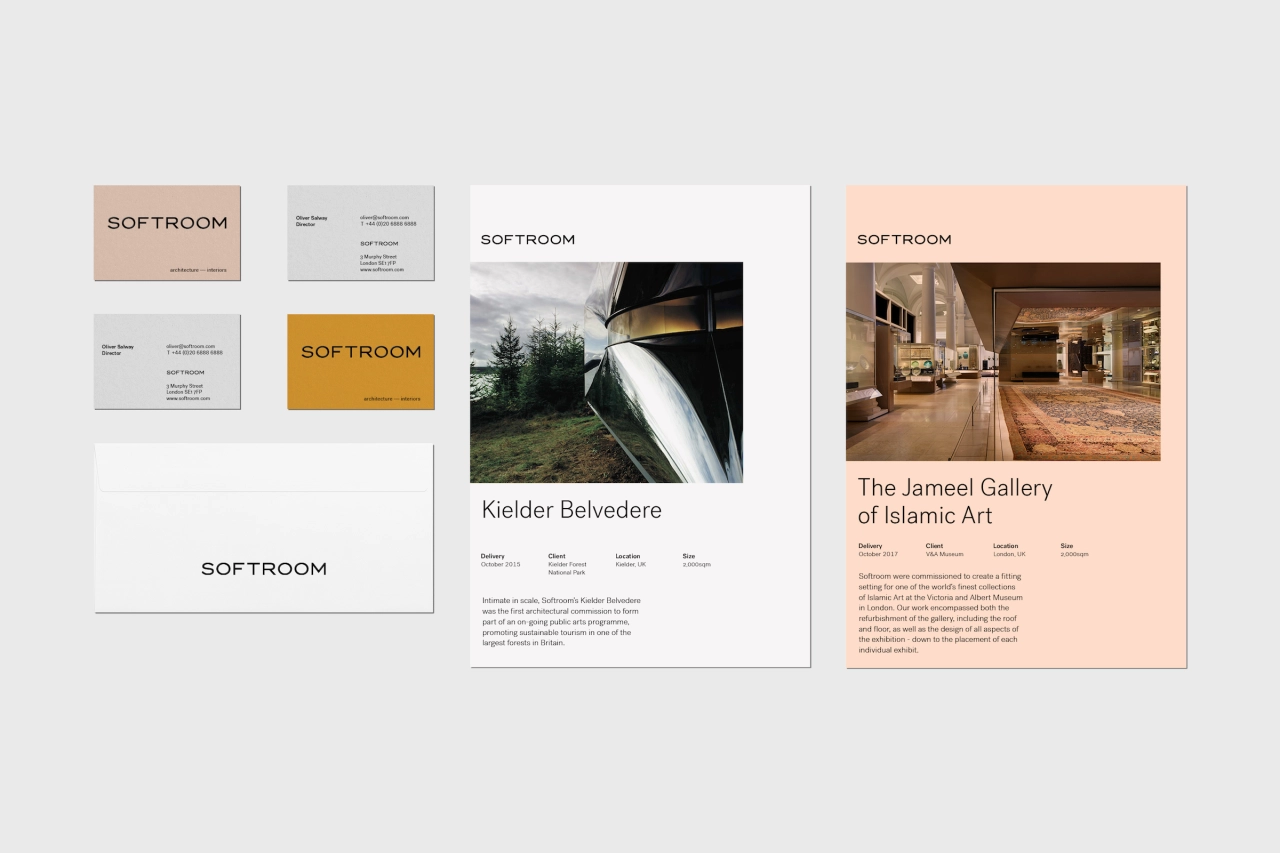Click the small SOFTROOM wordmark on the lower grey card
1280x853 pixels.
tap(185, 372)
